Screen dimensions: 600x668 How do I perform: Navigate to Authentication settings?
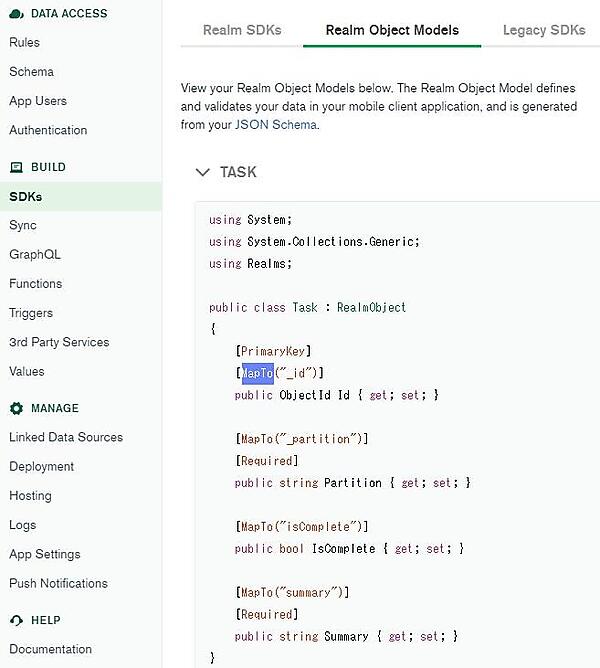point(48,130)
